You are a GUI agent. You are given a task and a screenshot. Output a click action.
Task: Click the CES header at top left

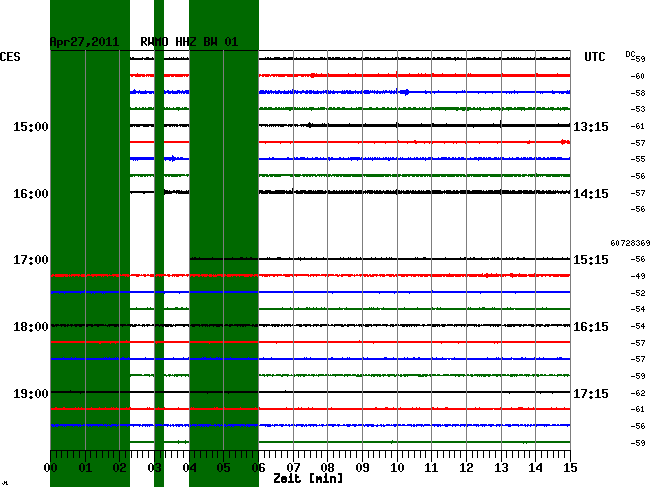tap(10, 57)
